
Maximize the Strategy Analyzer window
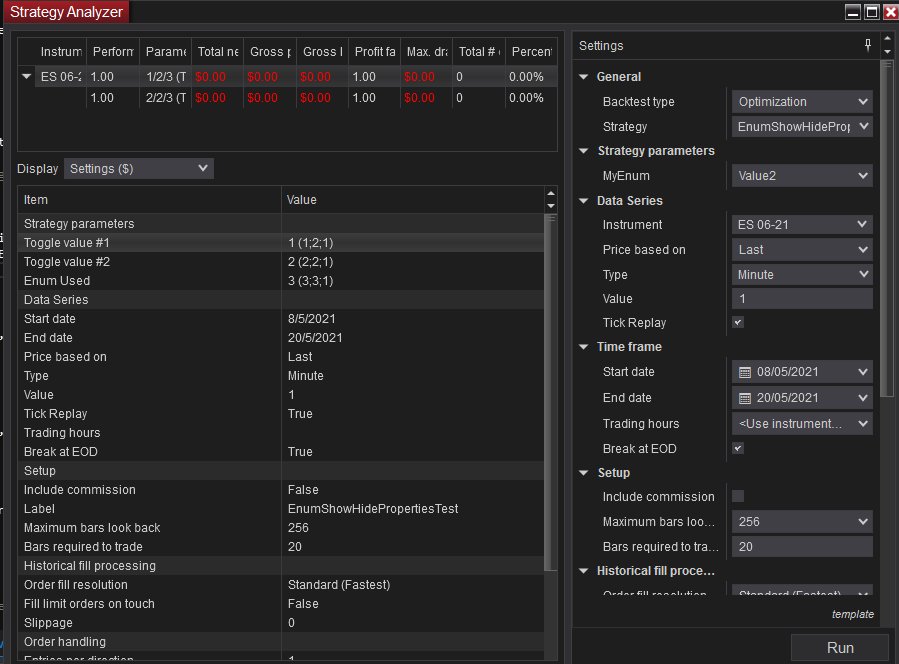(x=870, y=12)
